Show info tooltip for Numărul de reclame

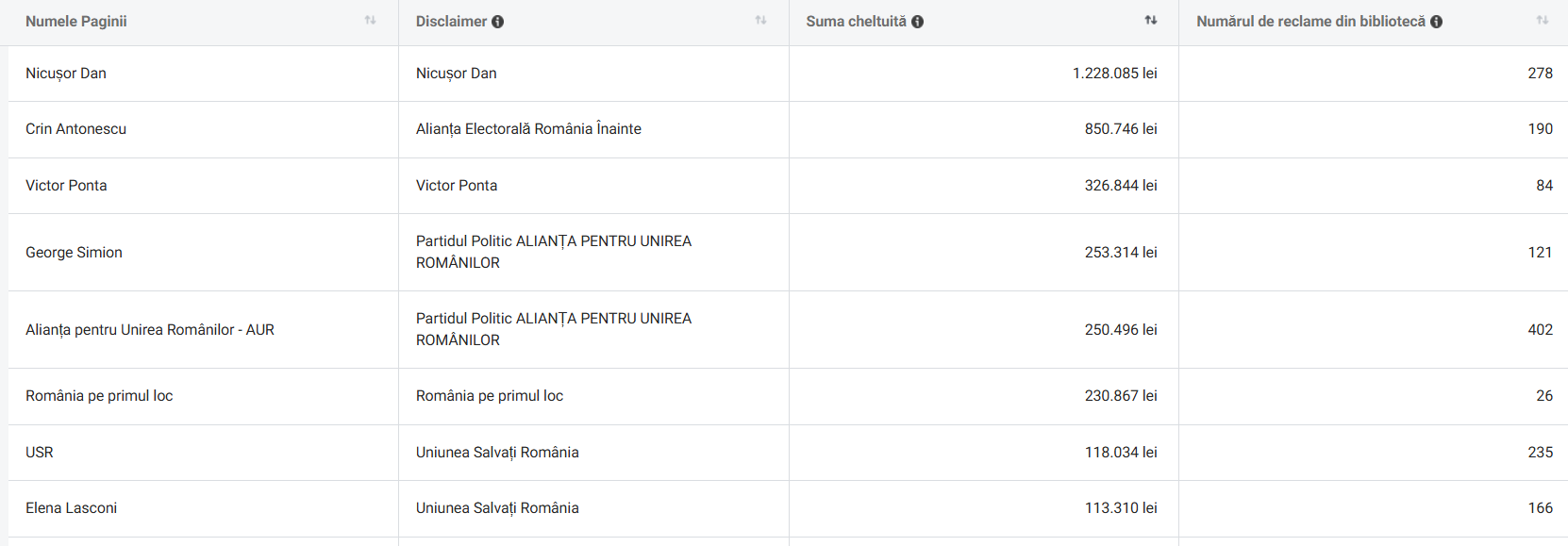click(1436, 22)
